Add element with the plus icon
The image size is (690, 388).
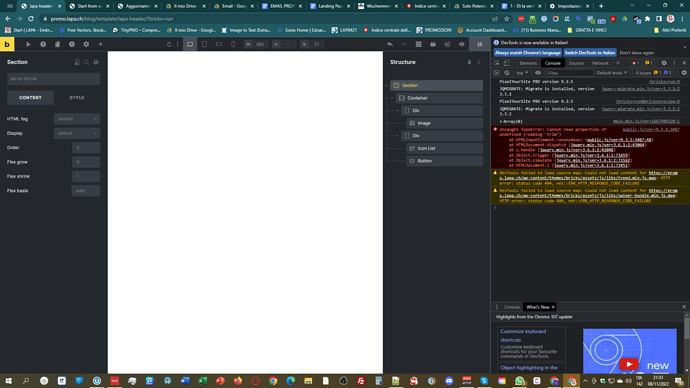tap(100, 44)
